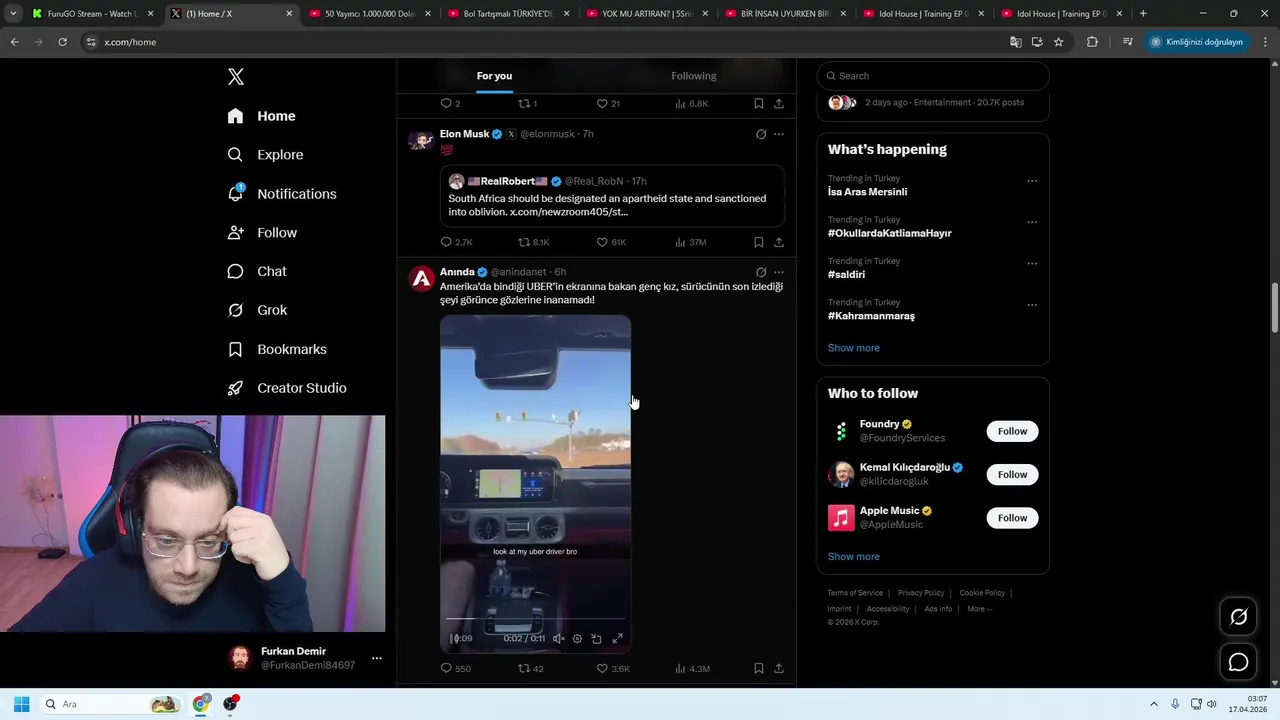Click Kimliğinizi doğrulayın button
The height and width of the screenshot is (720, 1280).
coord(1195,42)
